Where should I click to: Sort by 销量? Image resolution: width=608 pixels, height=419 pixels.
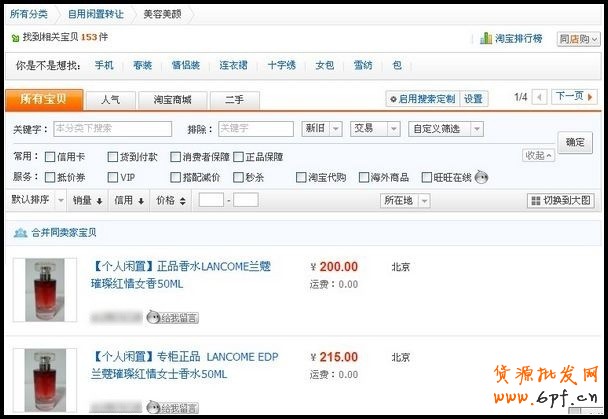pos(88,200)
